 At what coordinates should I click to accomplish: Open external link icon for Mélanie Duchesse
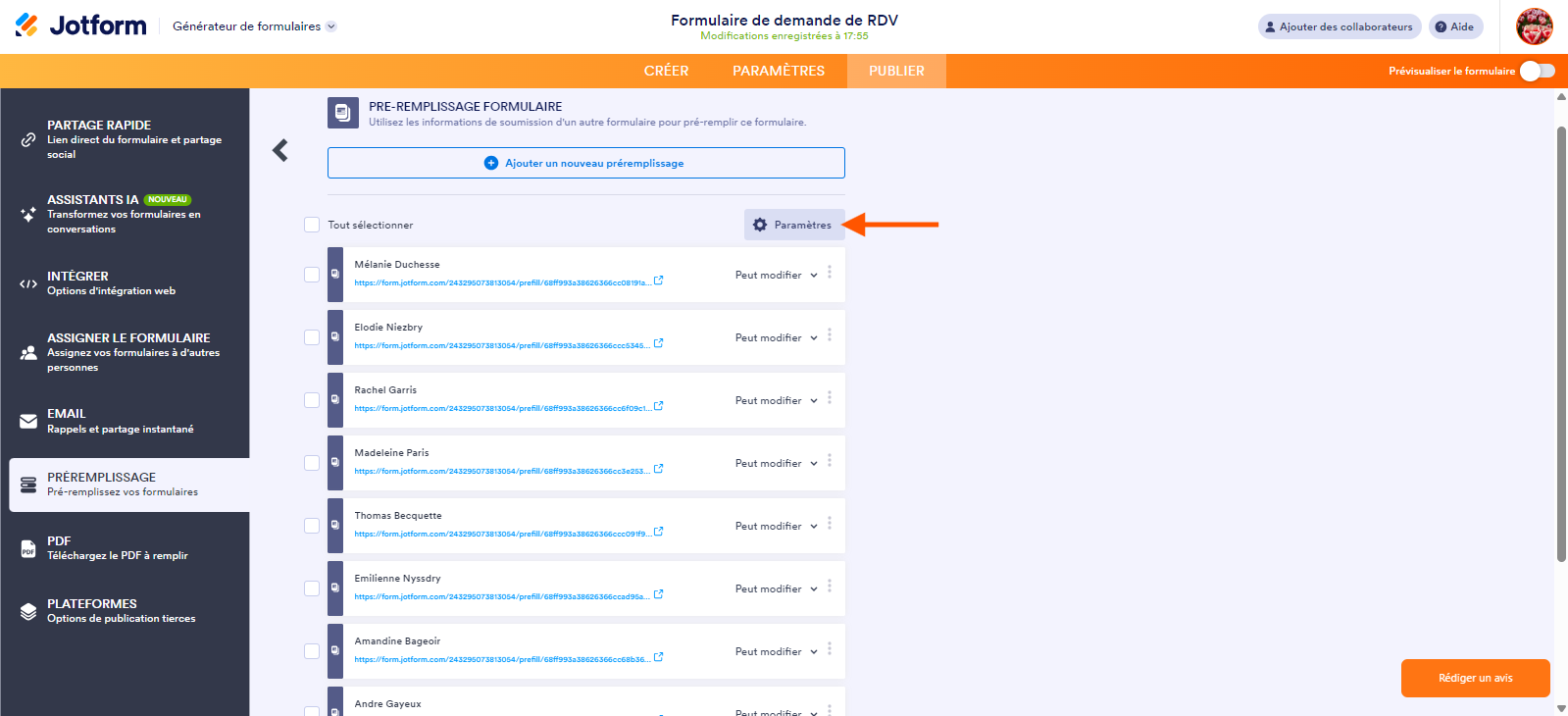(659, 281)
